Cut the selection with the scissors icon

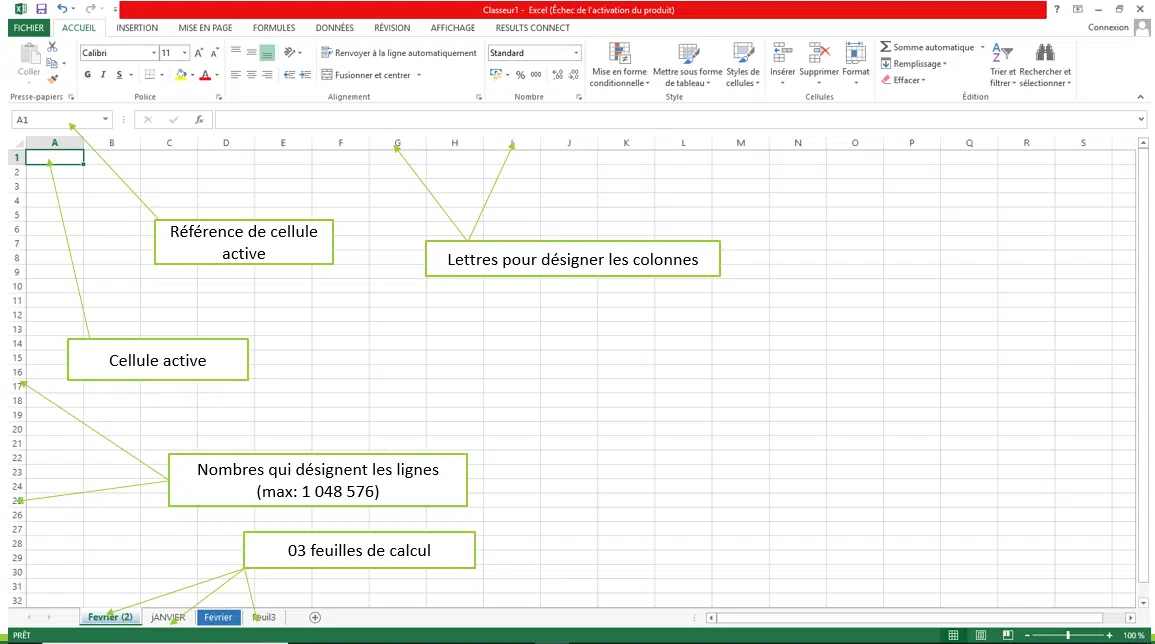click(x=52, y=47)
